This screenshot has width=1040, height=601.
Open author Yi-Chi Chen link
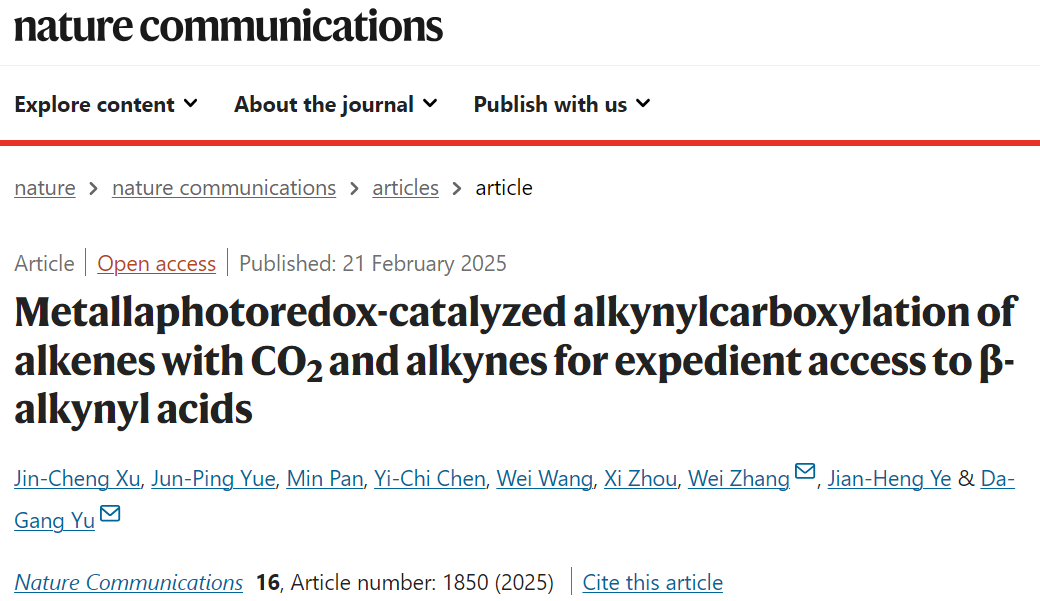coord(430,478)
